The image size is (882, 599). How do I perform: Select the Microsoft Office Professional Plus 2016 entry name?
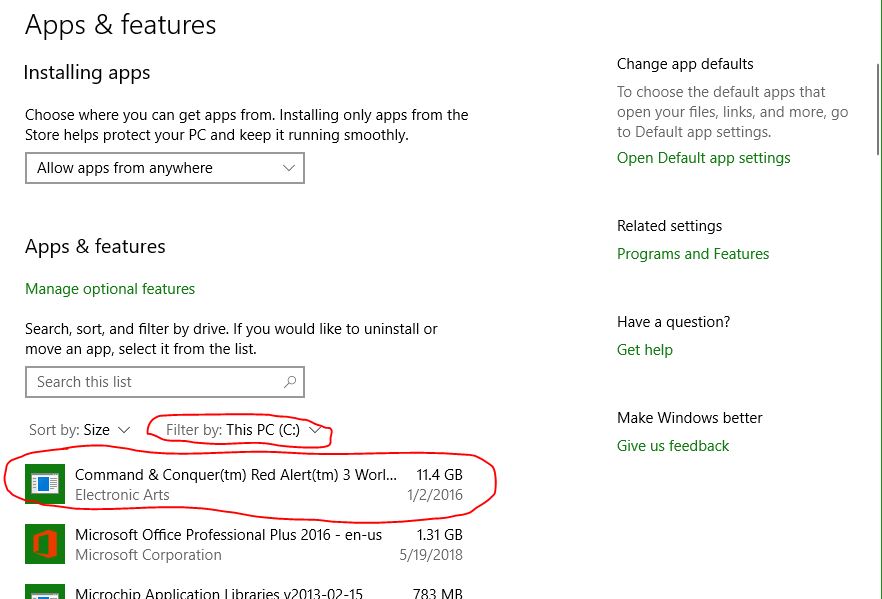tap(228, 534)
